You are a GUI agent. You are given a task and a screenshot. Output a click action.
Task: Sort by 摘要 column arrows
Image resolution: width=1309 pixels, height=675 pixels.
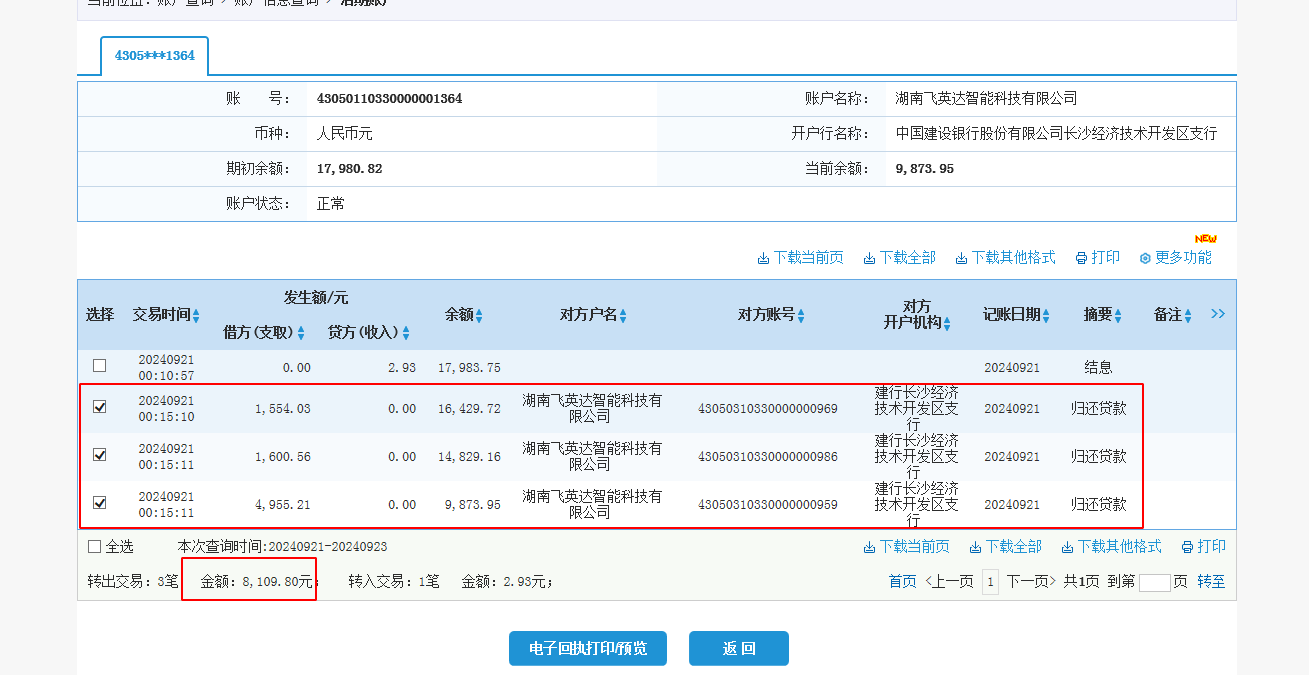(1118, 316)
